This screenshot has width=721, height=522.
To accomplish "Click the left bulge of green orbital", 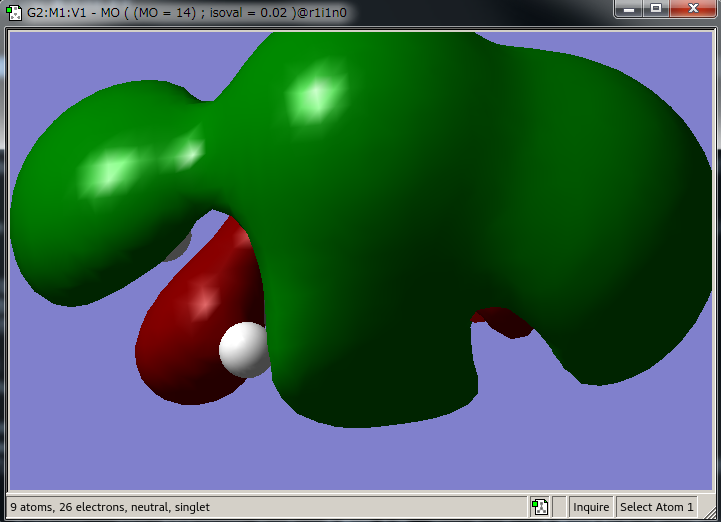I will pos(90,180).
